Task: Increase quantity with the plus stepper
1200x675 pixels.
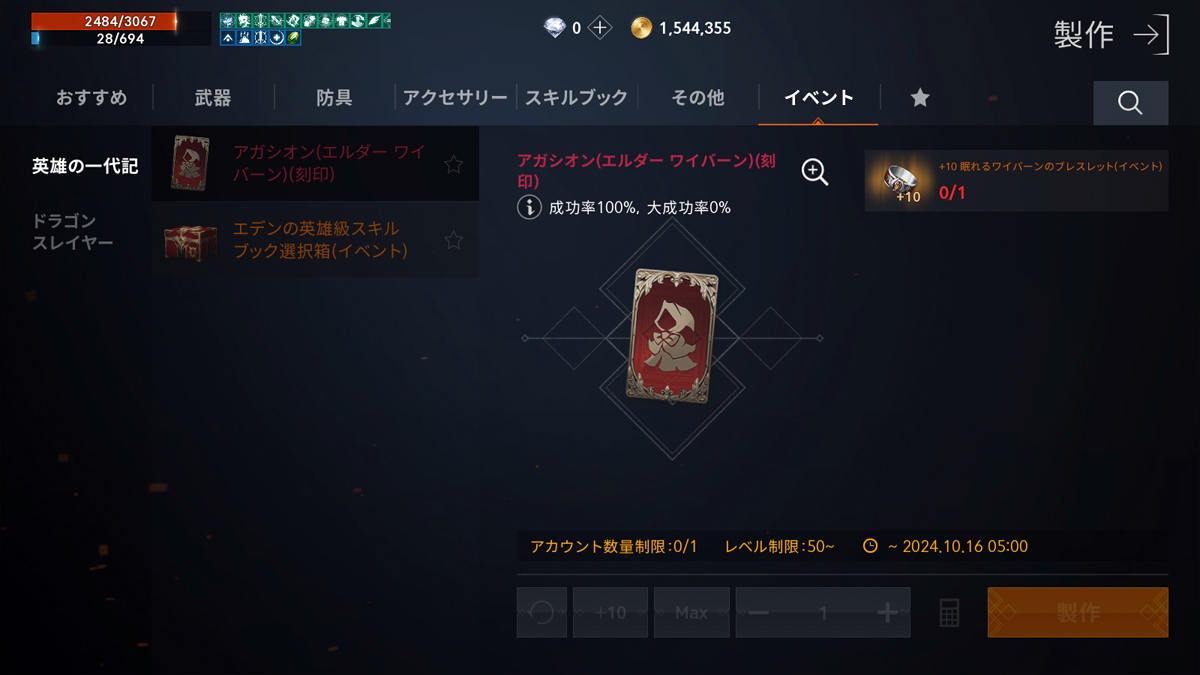Action: (886, 613)
